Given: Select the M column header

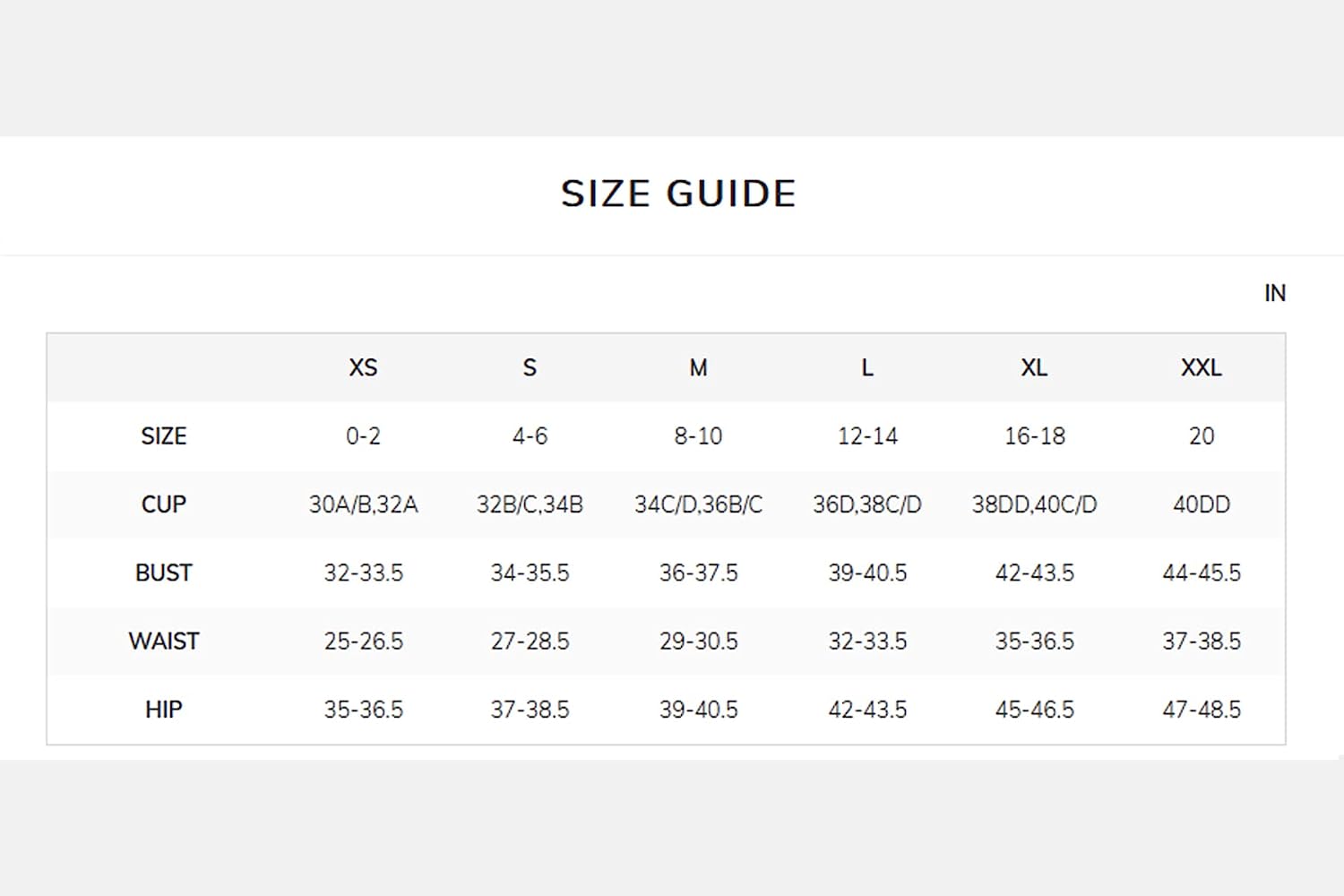Looking at the screenshot, I should (x=698, y=367).
